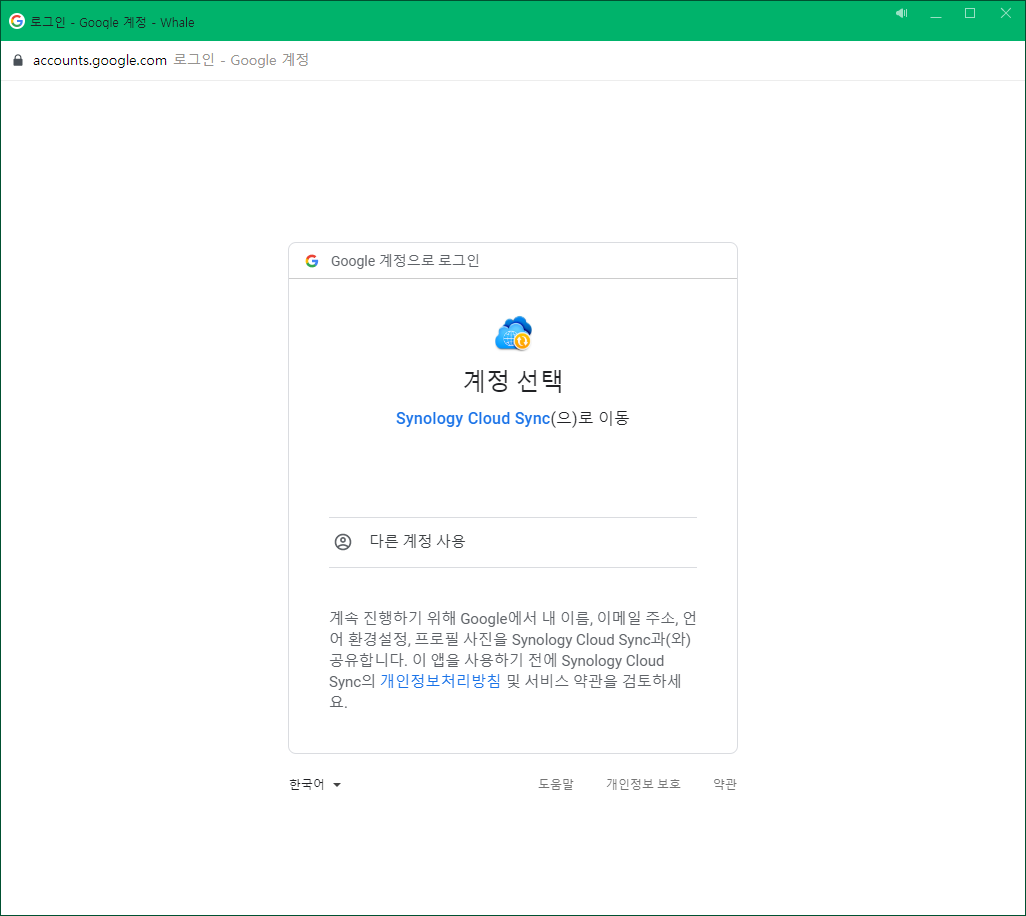Click the accounts.google.com address text

tap(99, 60)
